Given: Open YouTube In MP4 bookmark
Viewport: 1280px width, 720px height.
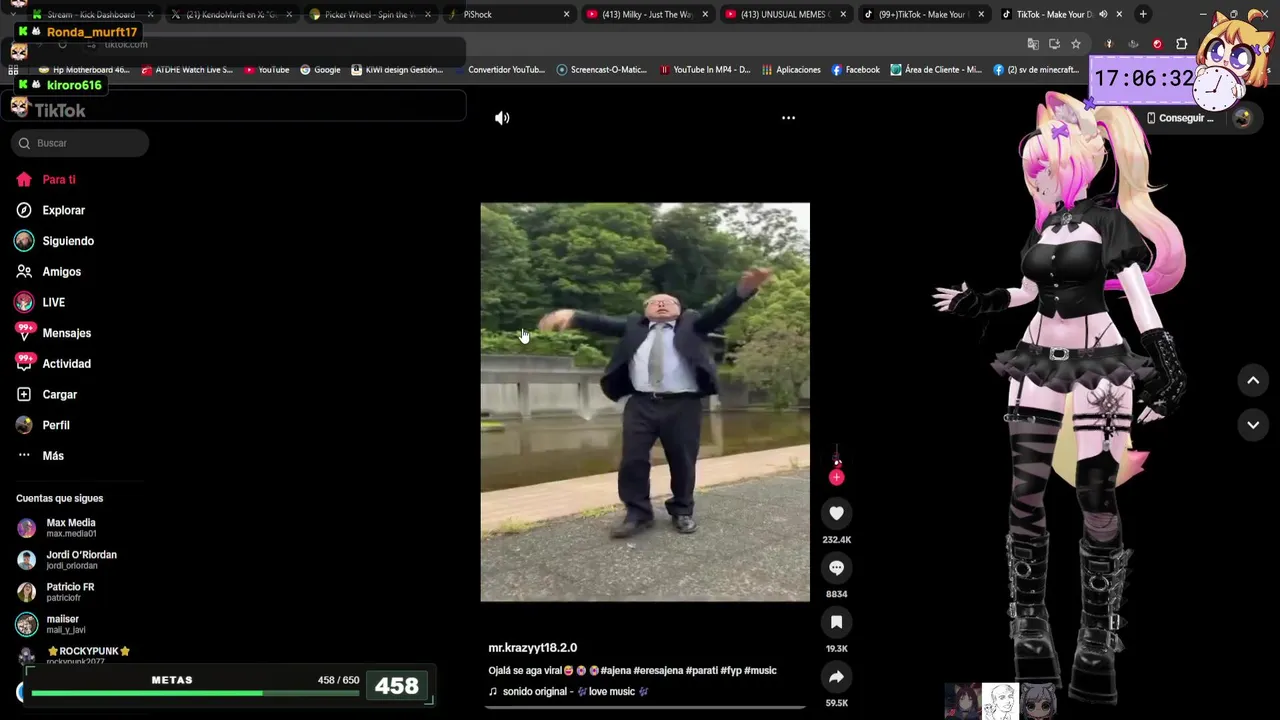Looking at the screenshot, I should point(705,70).
